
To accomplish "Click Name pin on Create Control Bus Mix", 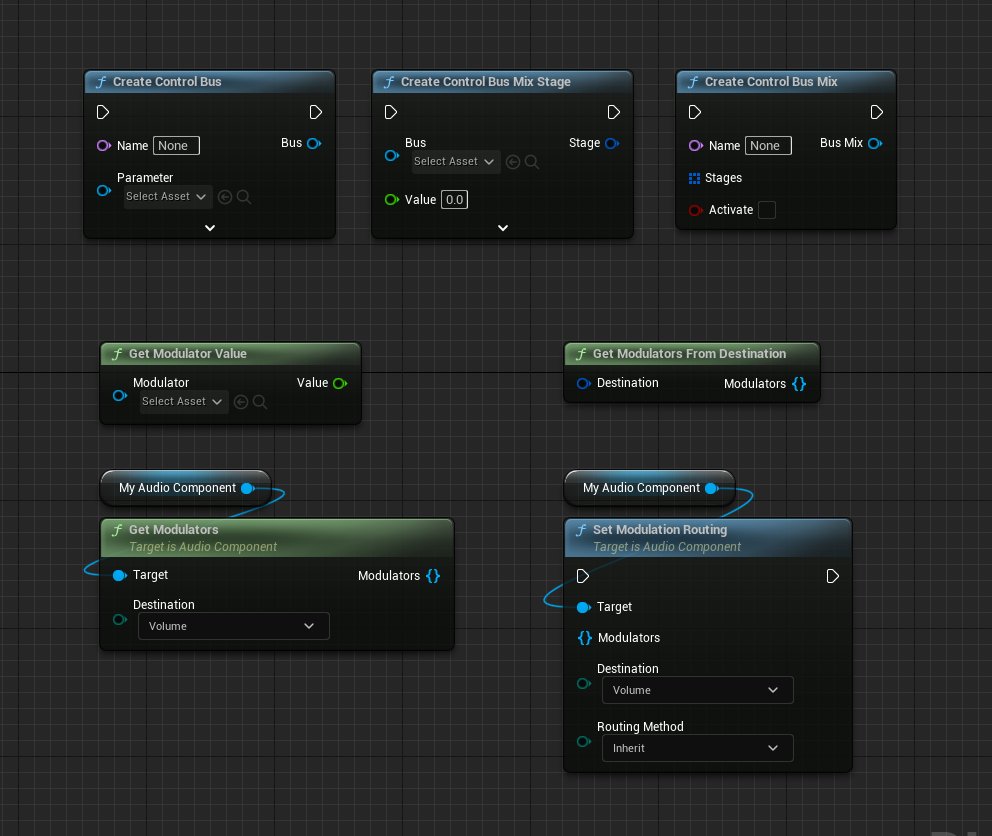I will click(695, 146).
